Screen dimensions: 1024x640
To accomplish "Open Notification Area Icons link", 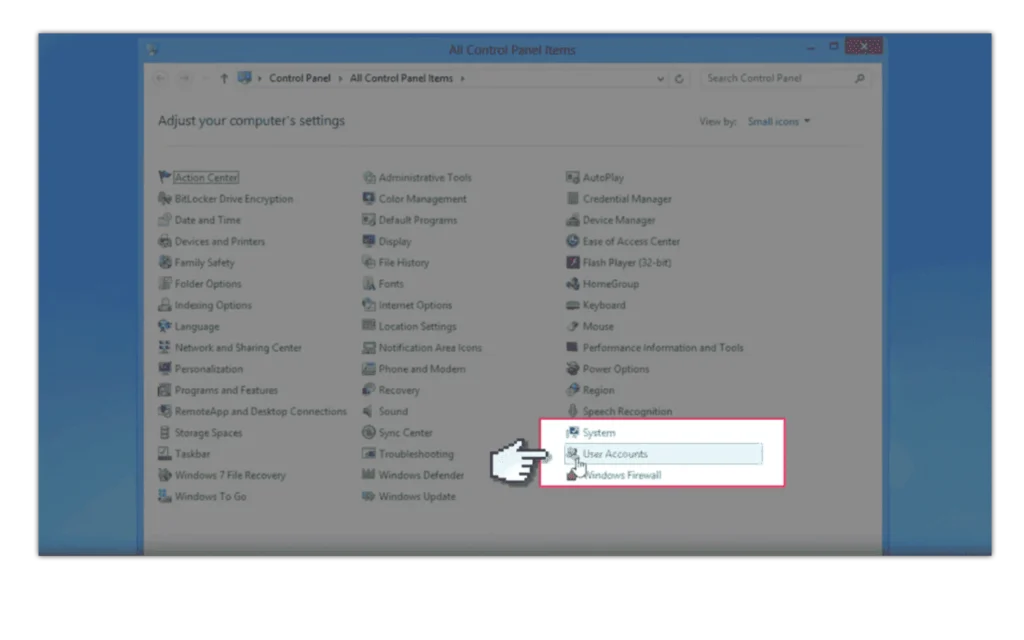I will coord(430,347).
